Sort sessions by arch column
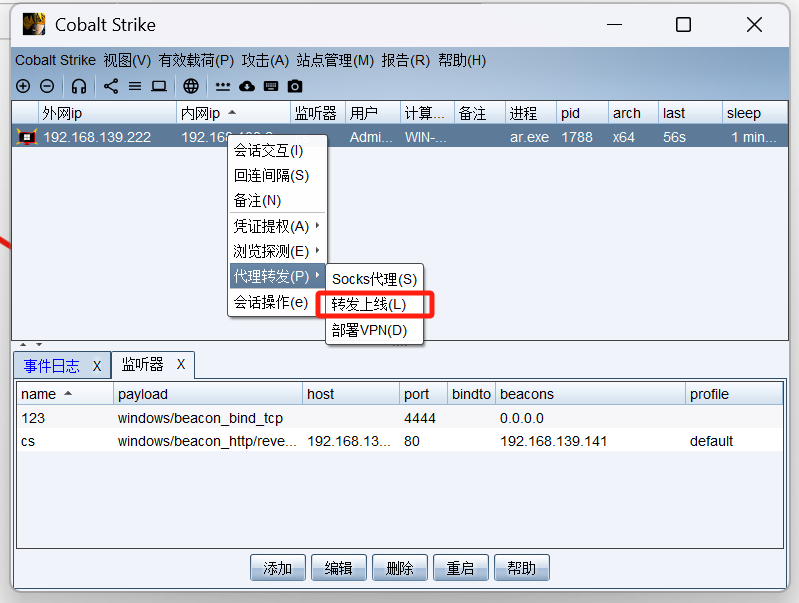 coord(633,113)
